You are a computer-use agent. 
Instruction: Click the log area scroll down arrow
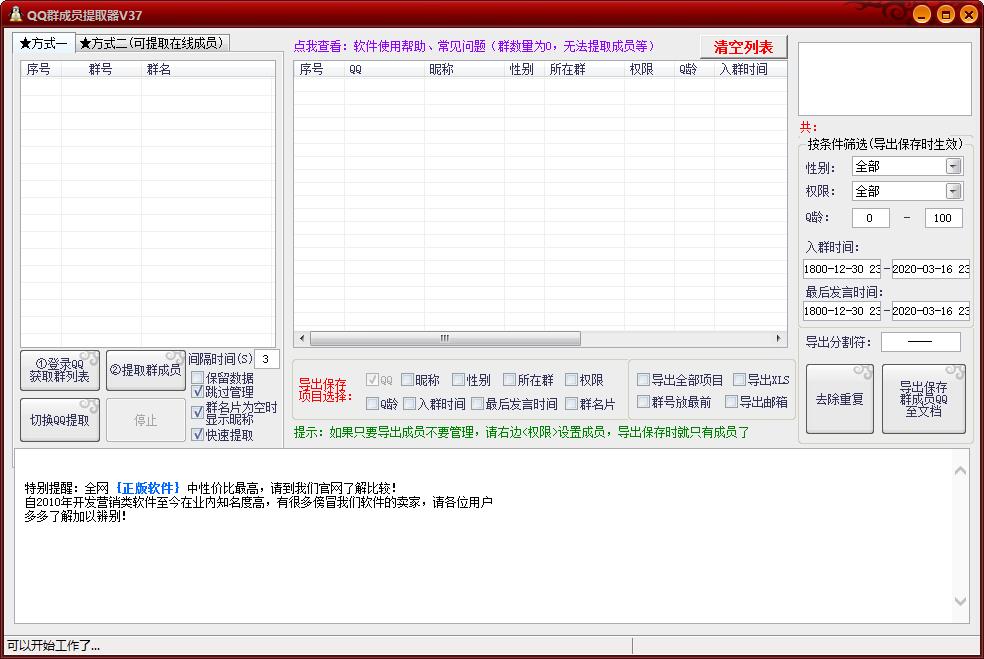click(x=960, y=601)
